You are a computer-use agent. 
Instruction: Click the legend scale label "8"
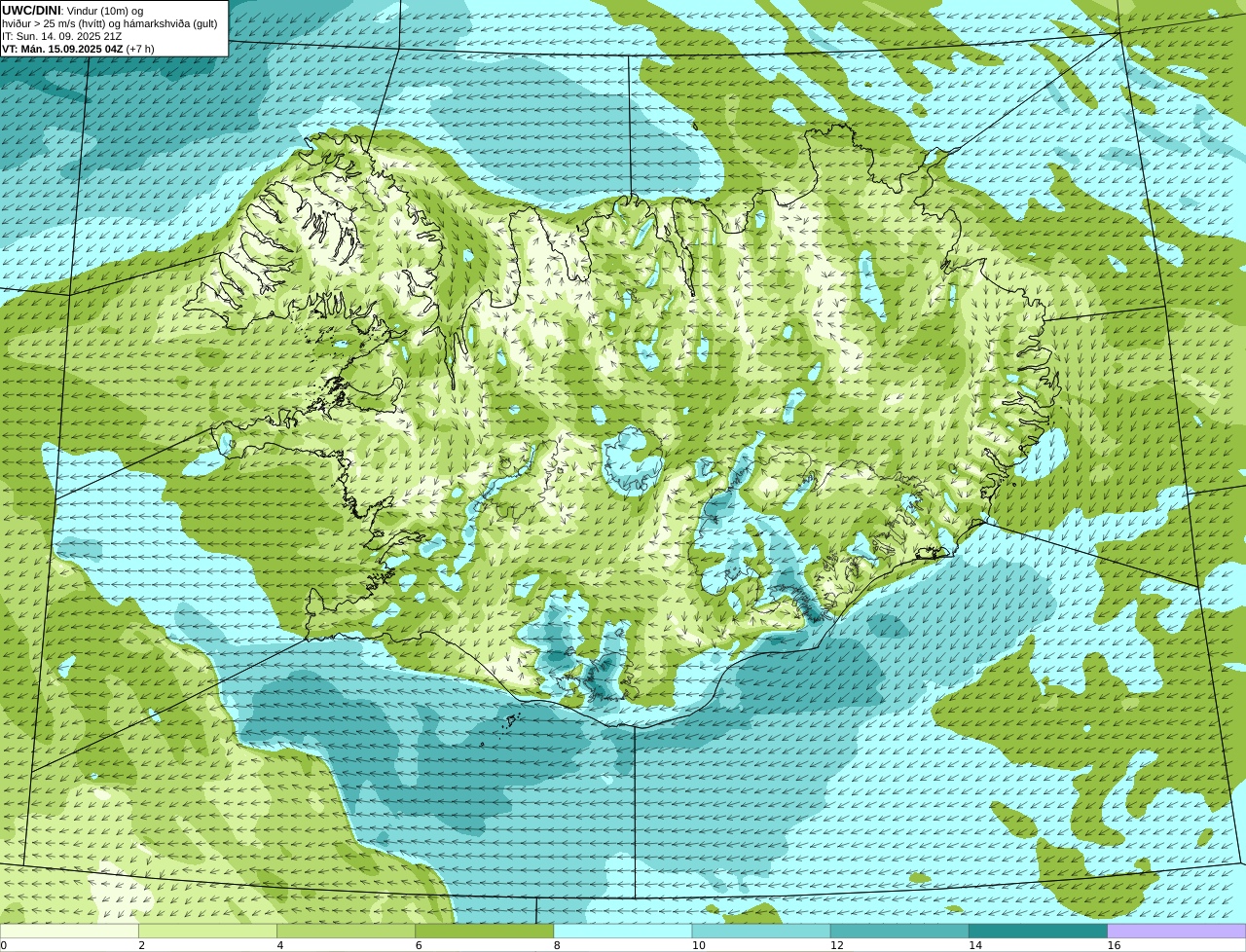point(557,945)
